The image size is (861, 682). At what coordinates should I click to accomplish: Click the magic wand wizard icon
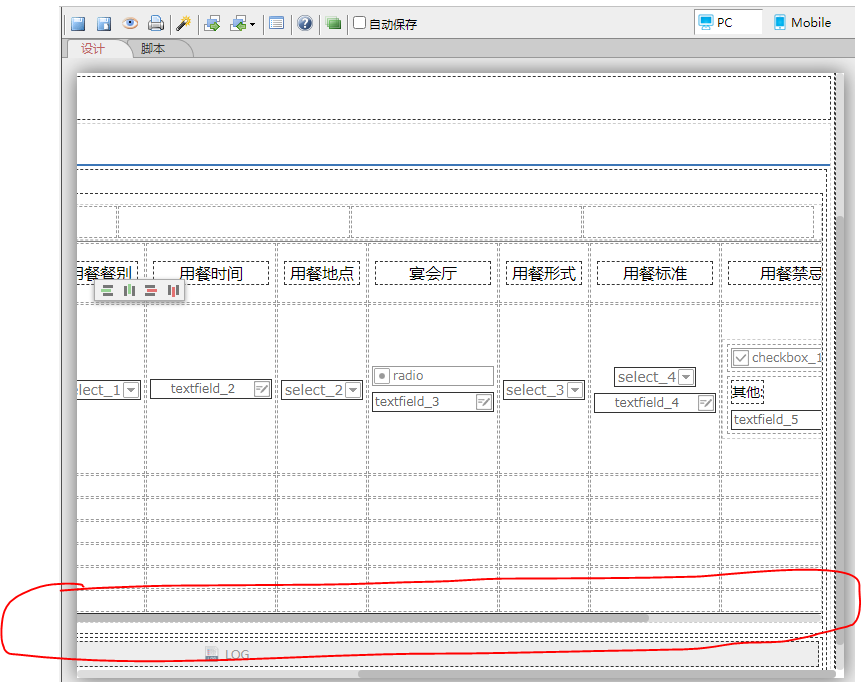coord(183,23)
